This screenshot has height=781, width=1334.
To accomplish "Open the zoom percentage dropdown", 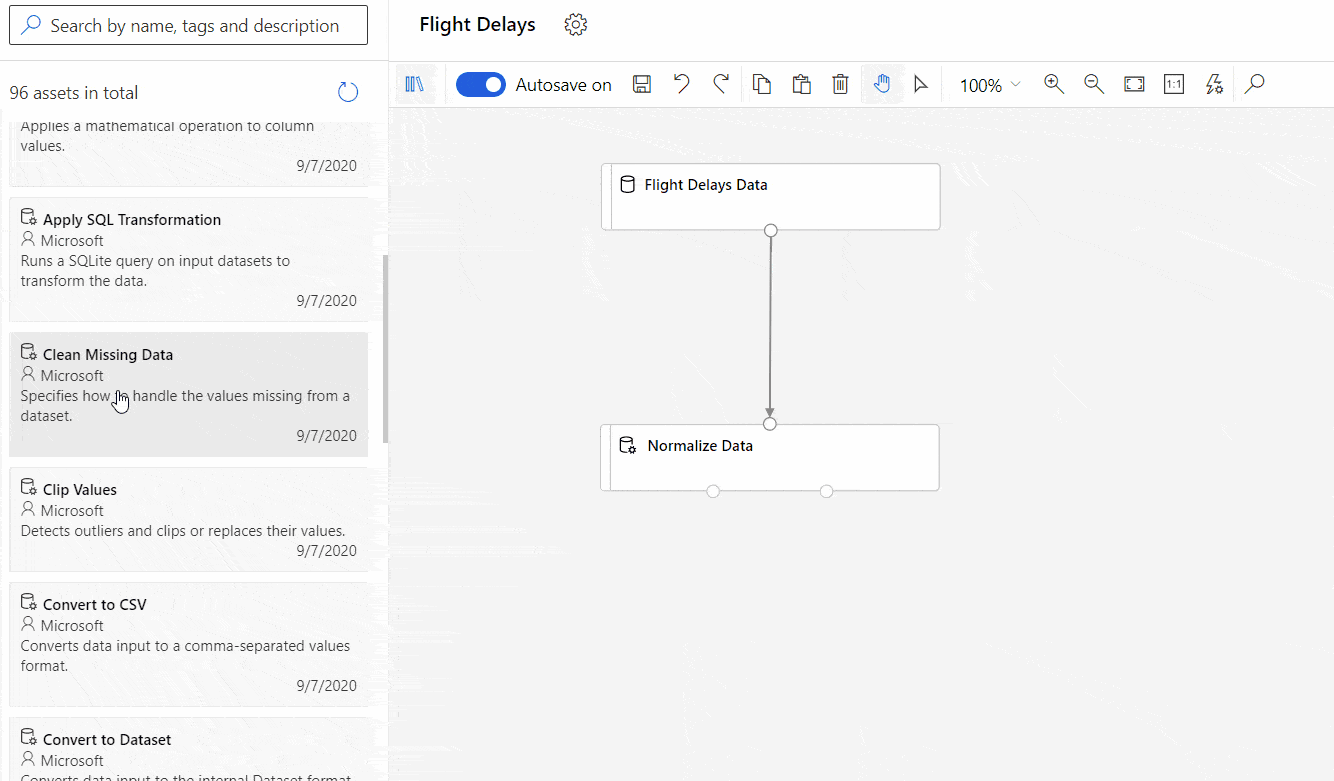I will 988,85.
